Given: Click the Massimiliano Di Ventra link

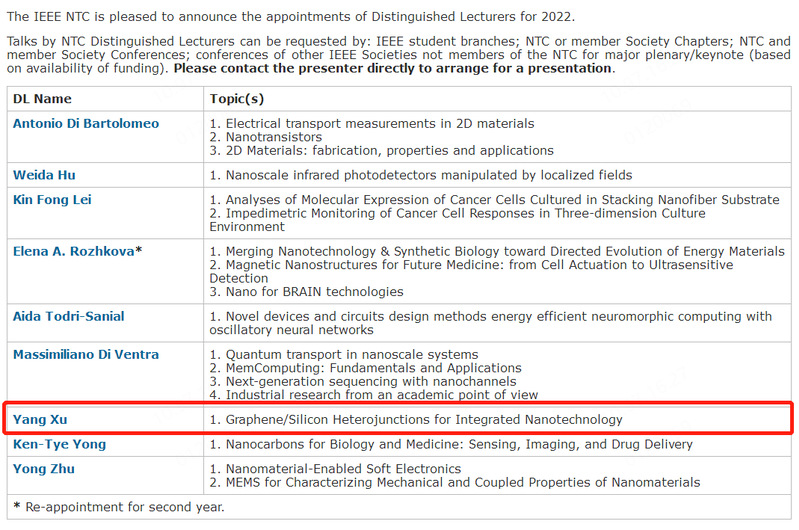Looking at the screenshot, I should click(x=85, y=354).
